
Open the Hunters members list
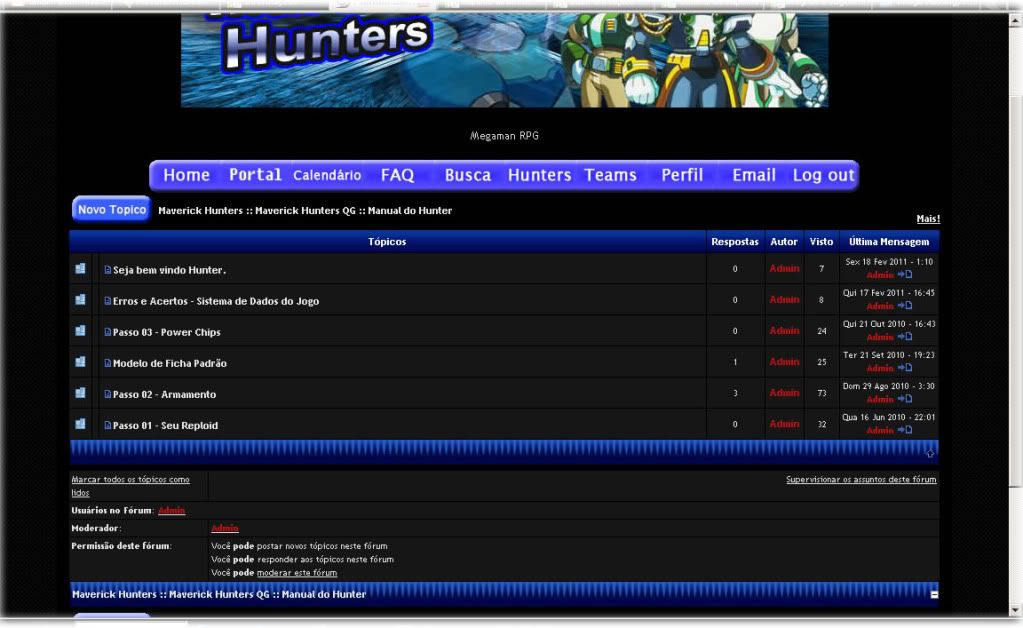[540, 175]
